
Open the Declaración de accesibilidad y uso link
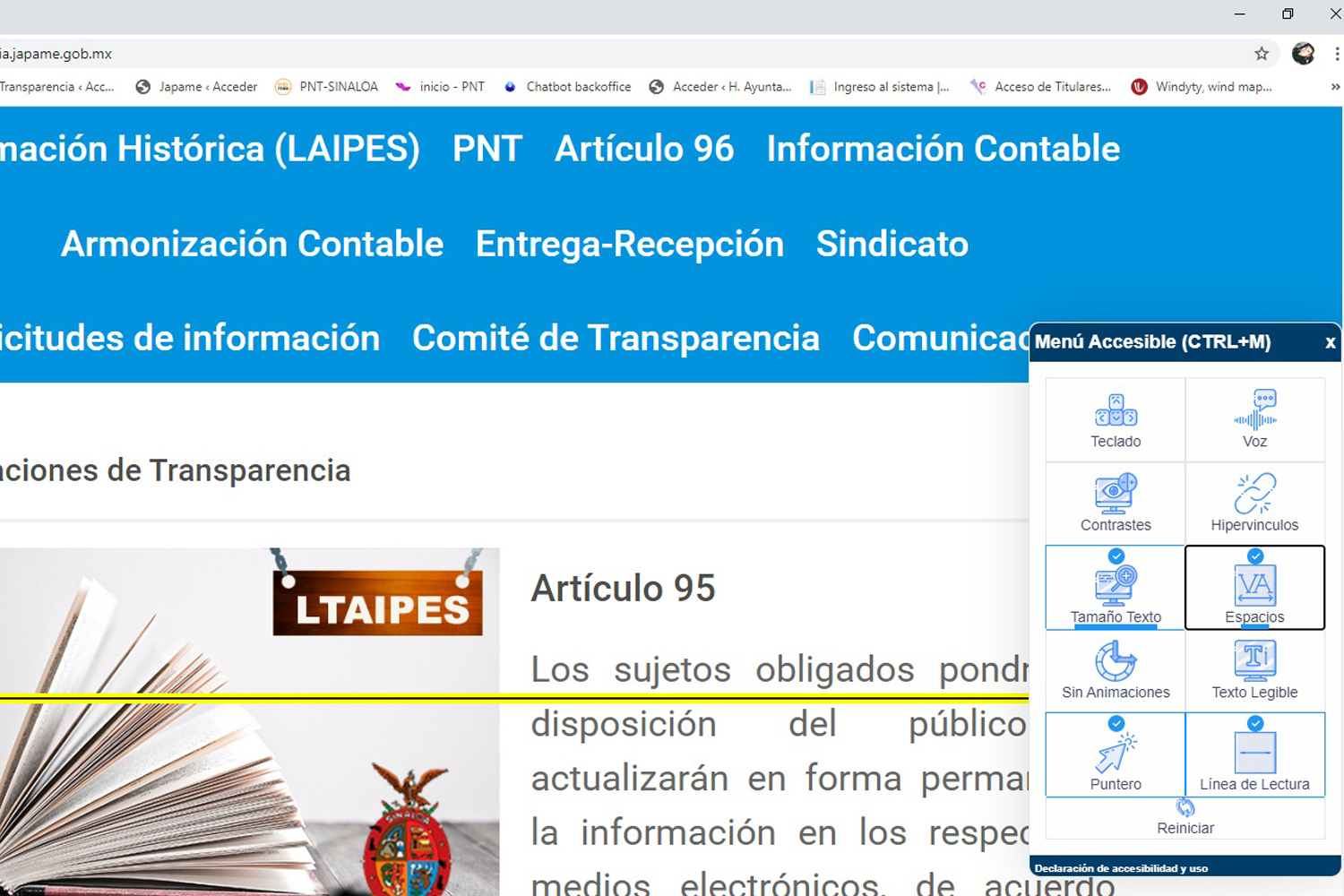point(1121,868)
